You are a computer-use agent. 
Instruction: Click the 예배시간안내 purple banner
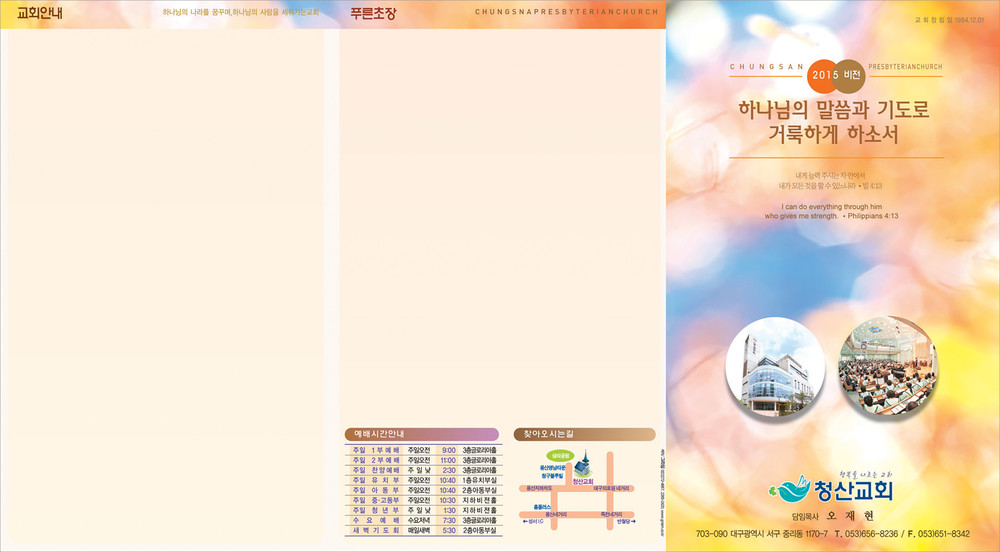(x=420, y=434)
